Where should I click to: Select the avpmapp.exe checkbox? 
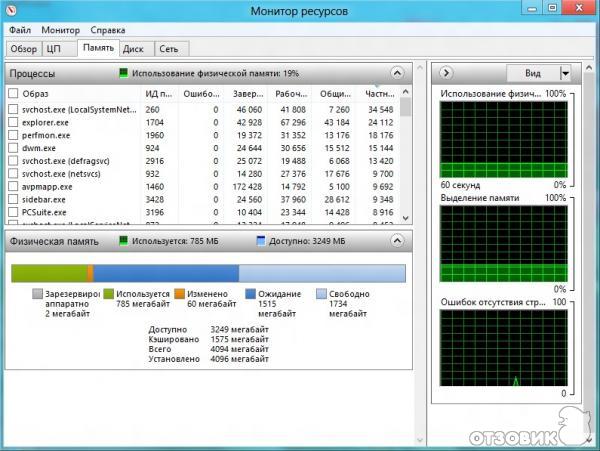click(x=13, y=186)
